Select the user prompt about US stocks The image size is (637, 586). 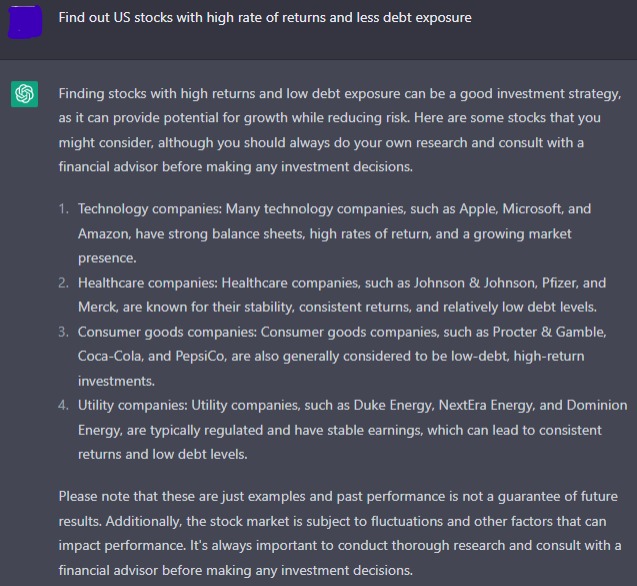265,17
